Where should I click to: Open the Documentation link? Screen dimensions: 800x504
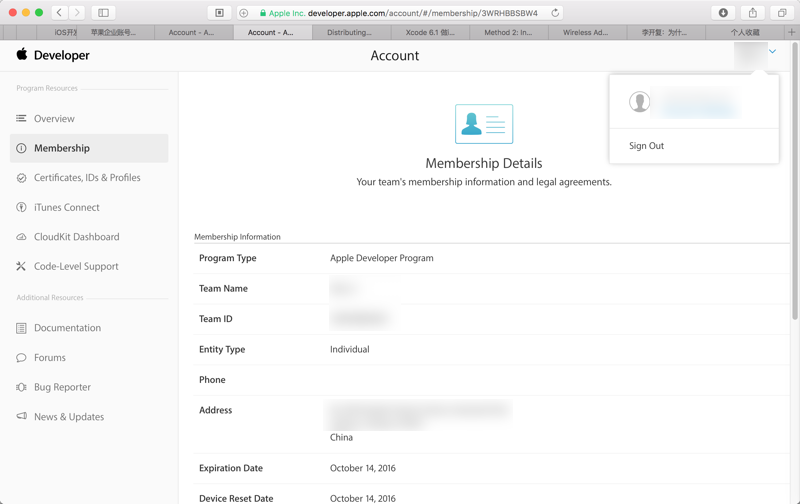click(67, 328)
